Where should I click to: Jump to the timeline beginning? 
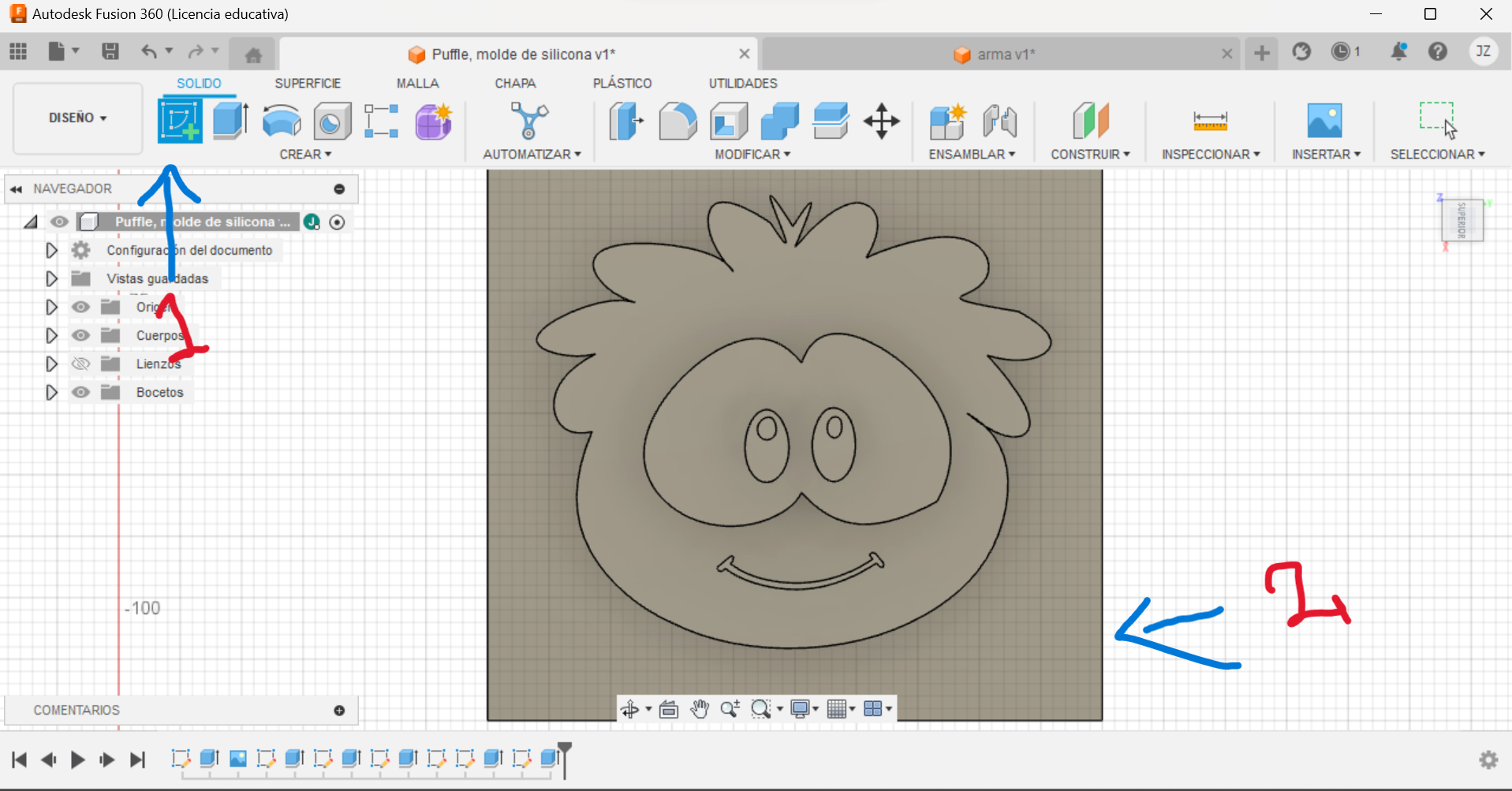click(x=20, y=759)
